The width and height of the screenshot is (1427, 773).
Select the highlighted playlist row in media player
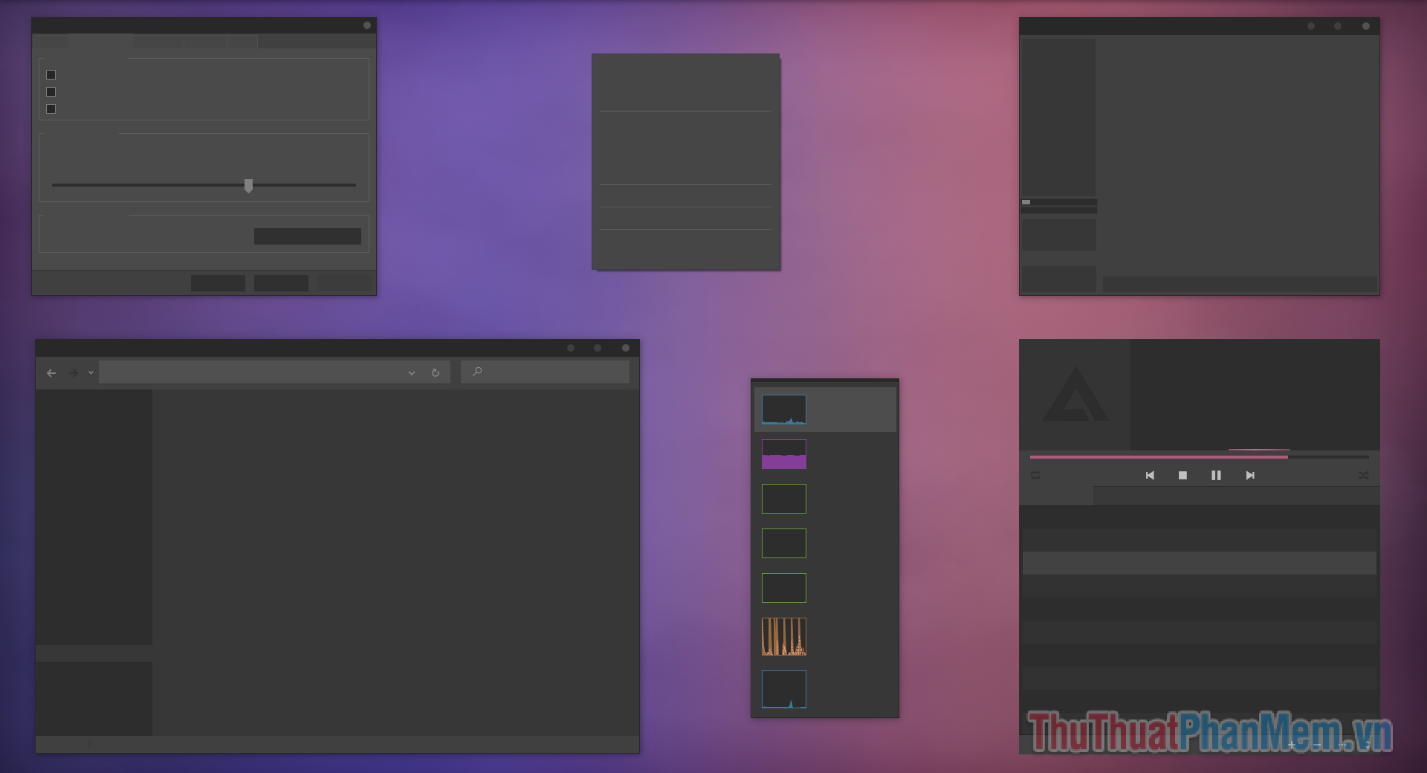1199,563
